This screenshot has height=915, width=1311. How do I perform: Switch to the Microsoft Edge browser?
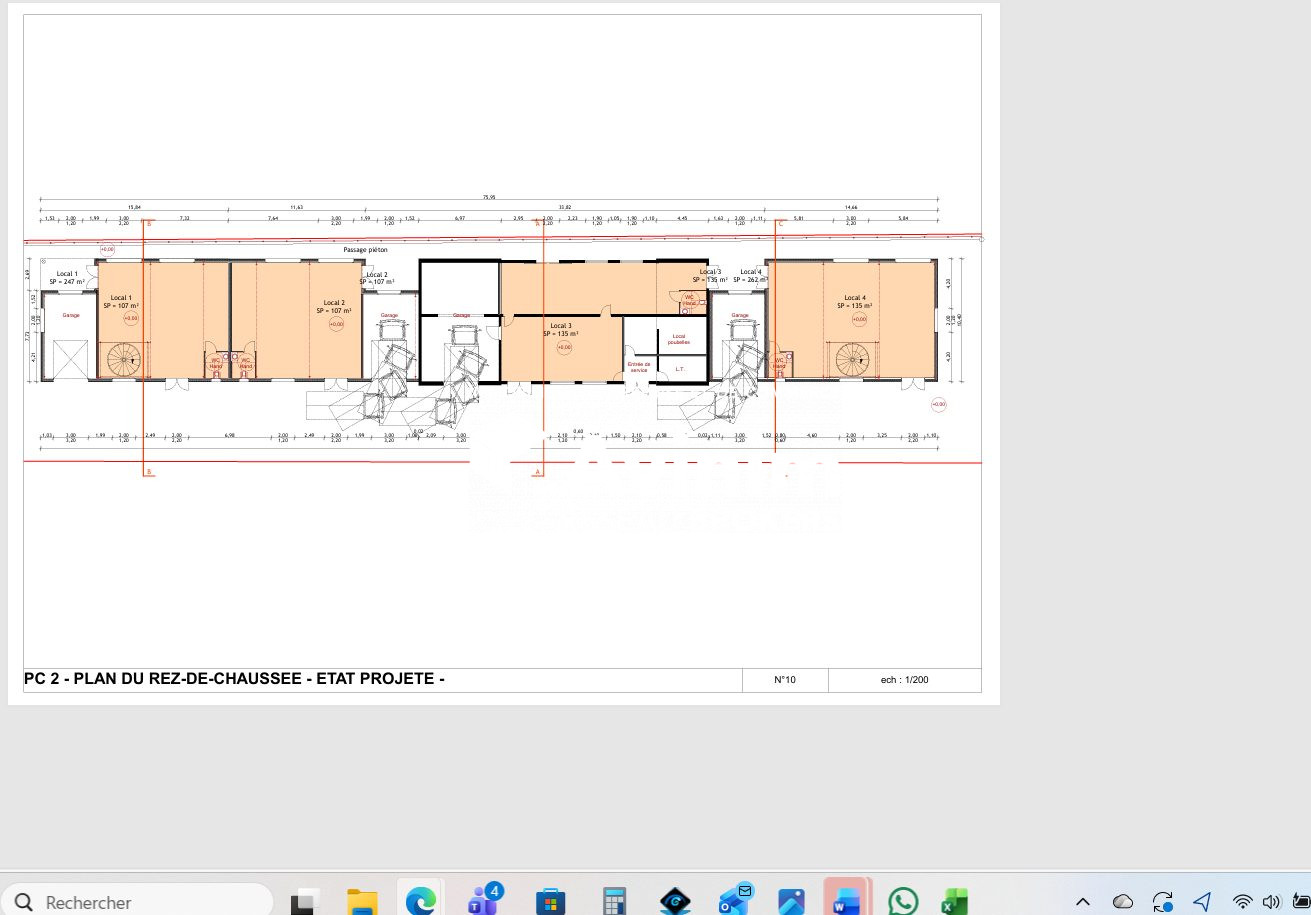coord(421,901)
